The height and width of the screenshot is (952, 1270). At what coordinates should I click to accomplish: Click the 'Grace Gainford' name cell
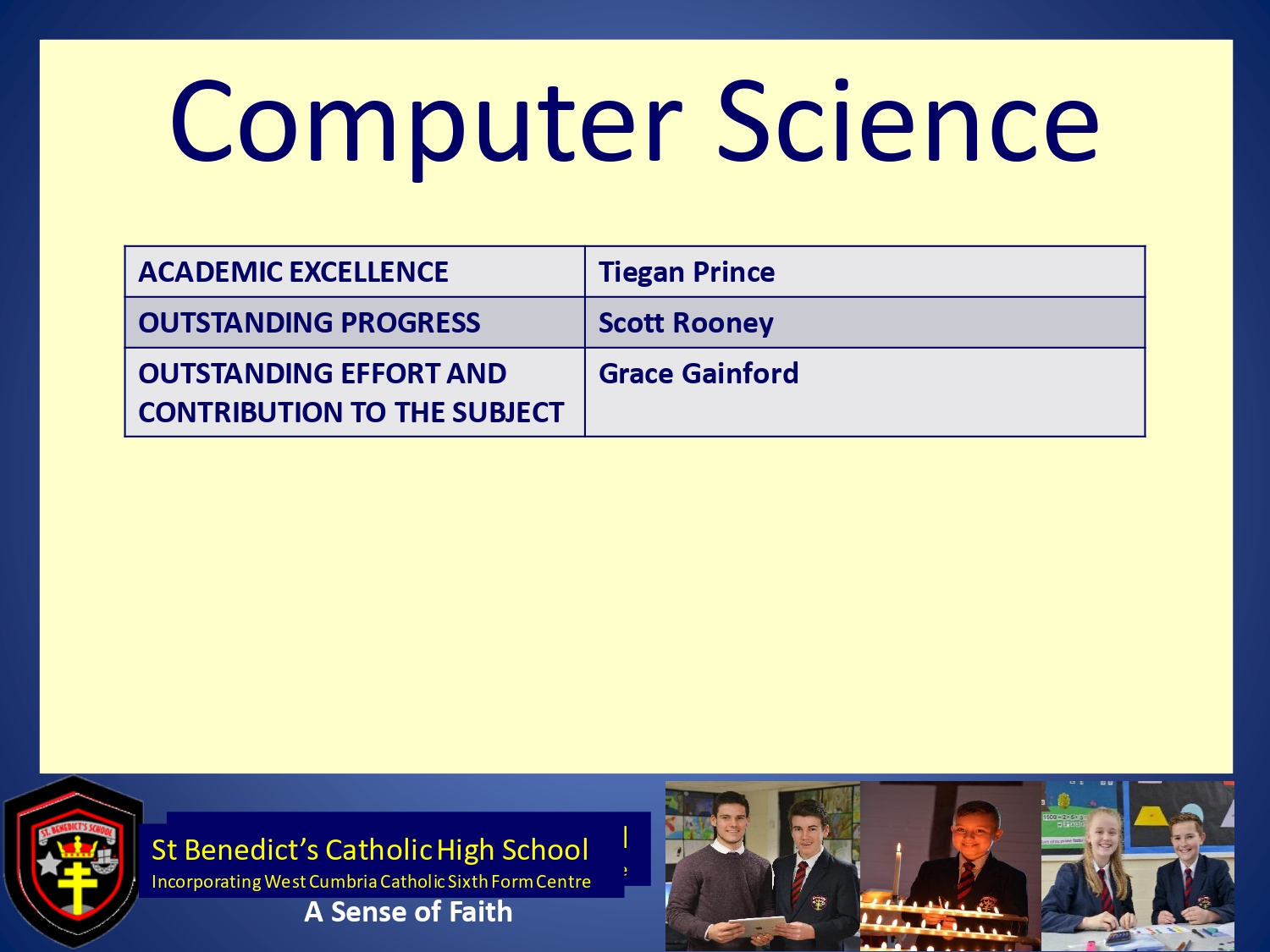coord(864,393)
